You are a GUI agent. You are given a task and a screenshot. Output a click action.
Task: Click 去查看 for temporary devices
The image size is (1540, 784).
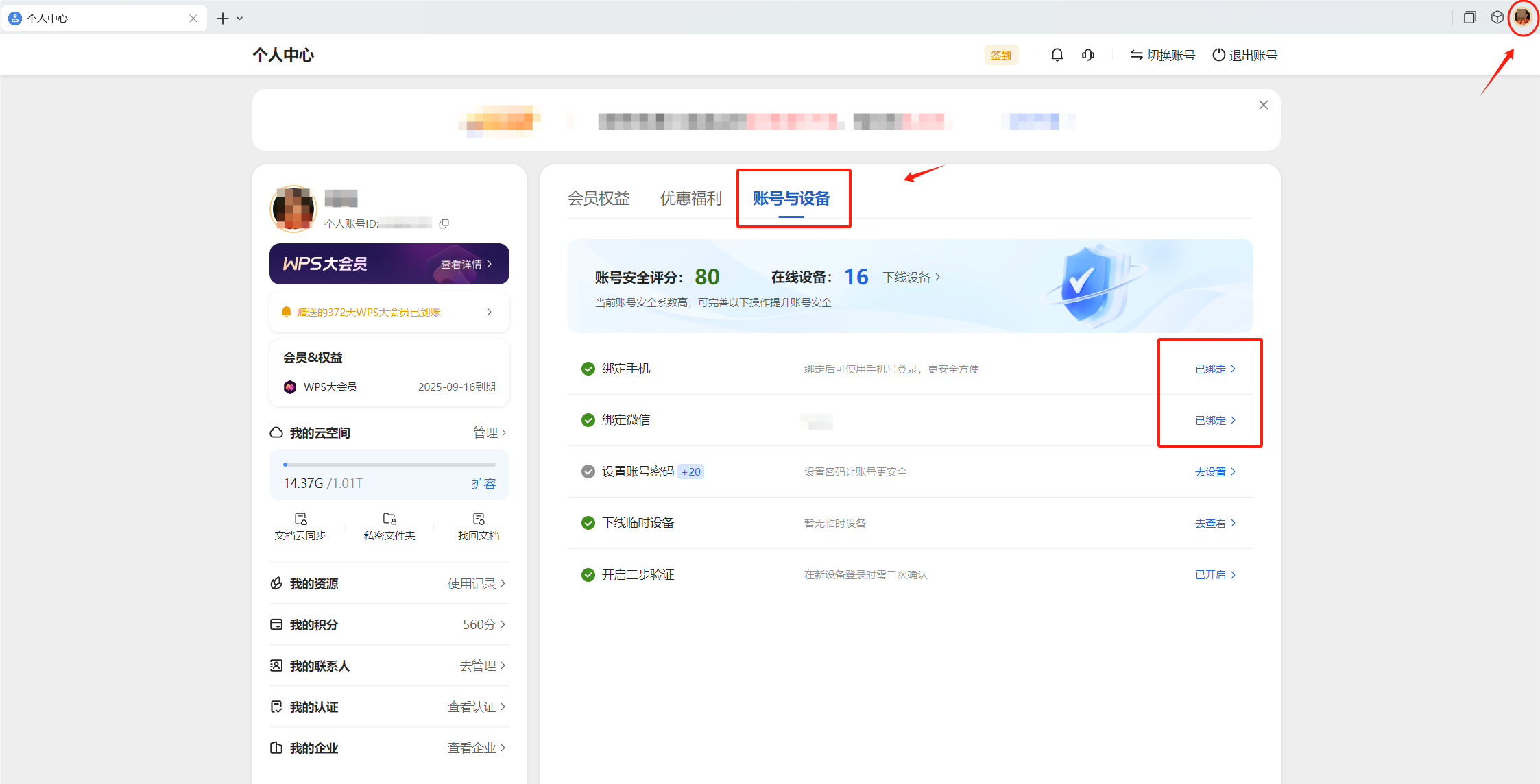click(x=1215, y=523)
